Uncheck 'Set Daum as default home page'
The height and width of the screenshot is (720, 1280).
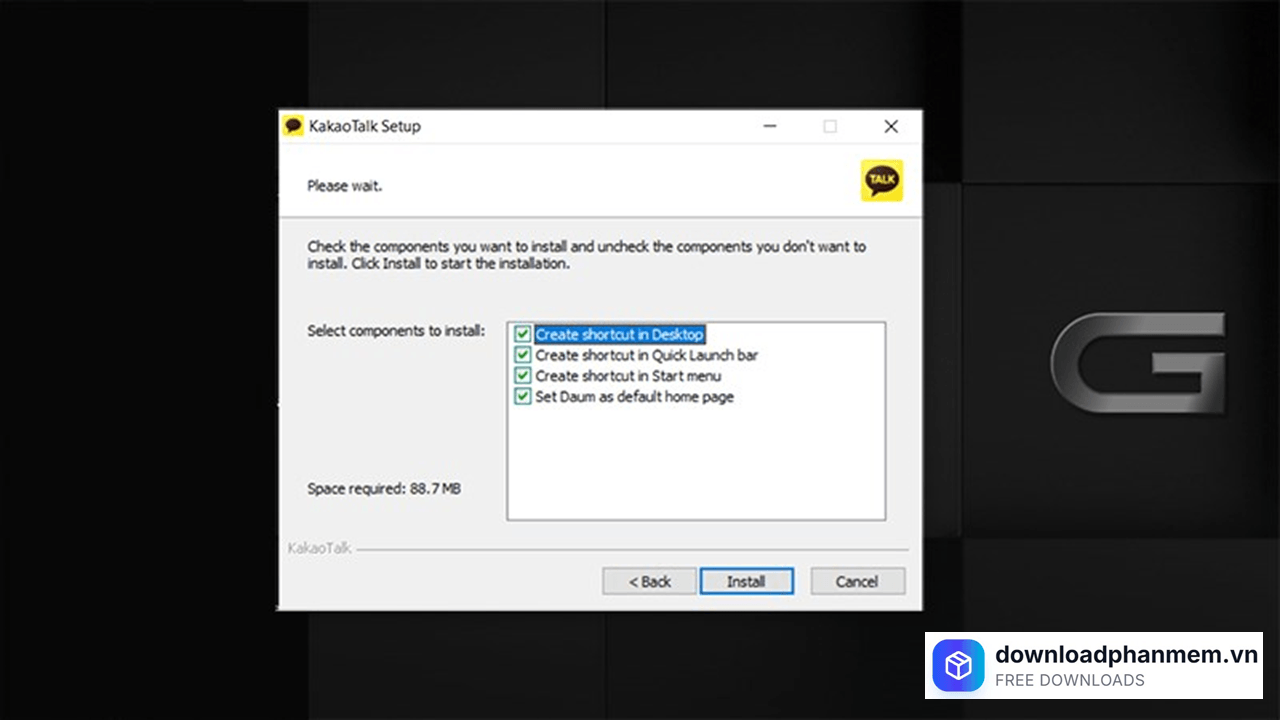point(522,396)
